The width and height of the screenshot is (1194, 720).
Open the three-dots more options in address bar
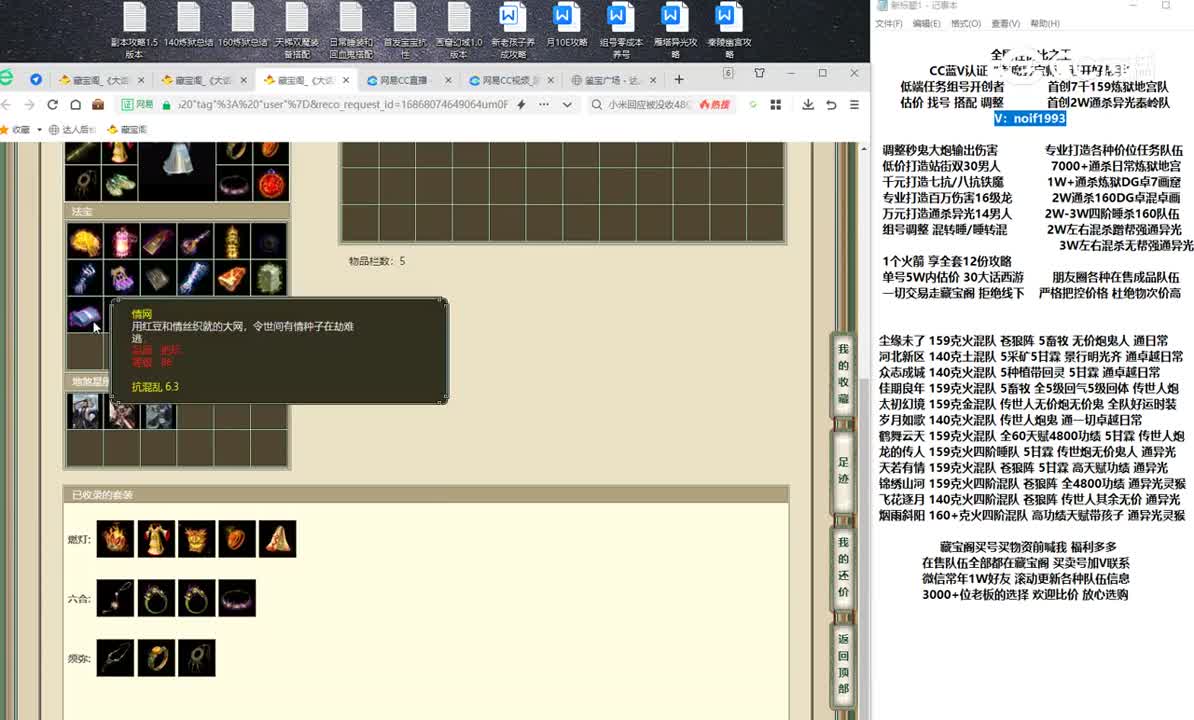544,104
